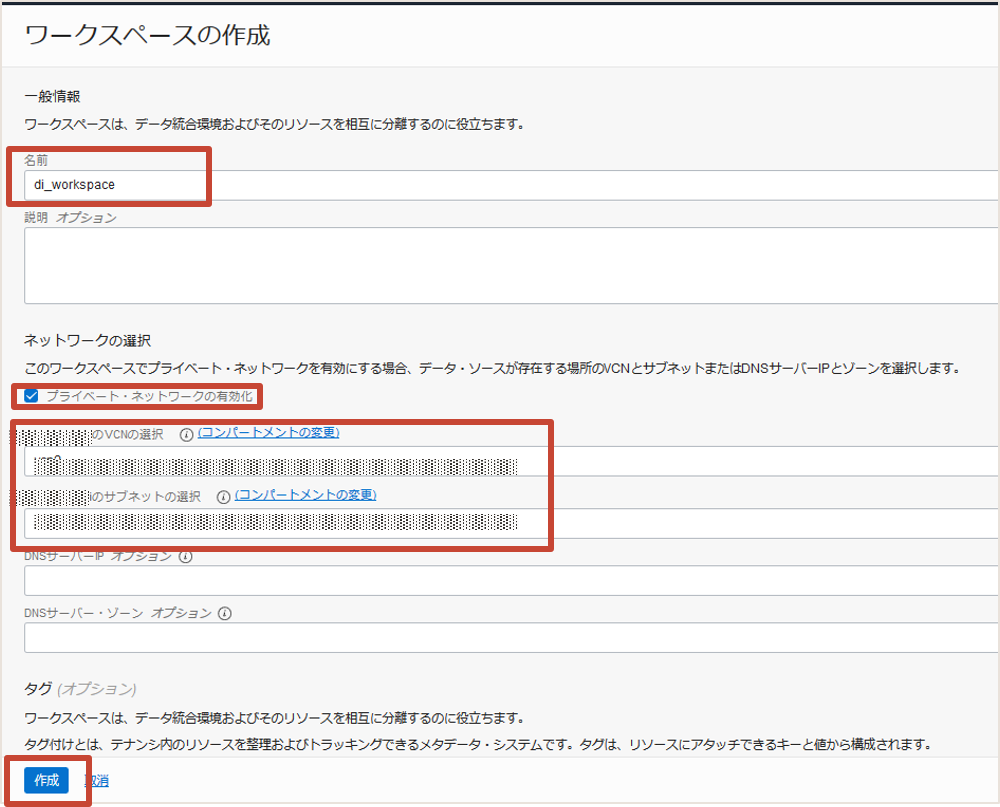This screenshot has width=1000, height=807.
Task: Click the タグ (オプション) section heading
Action: [x=80, y=689]
